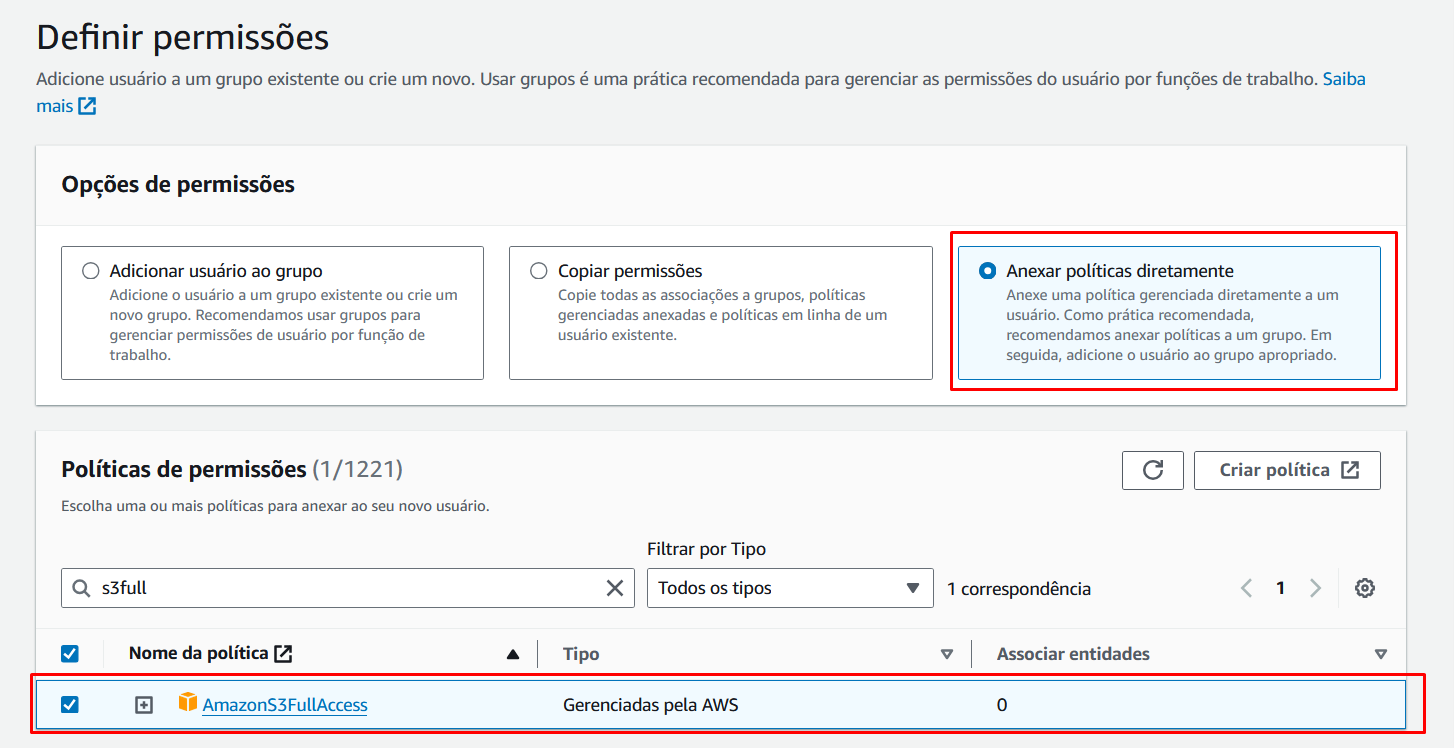This screenshot has height=748, width=1454.
Task: Select Copiar permissões radio option
Action: [539, 271]
